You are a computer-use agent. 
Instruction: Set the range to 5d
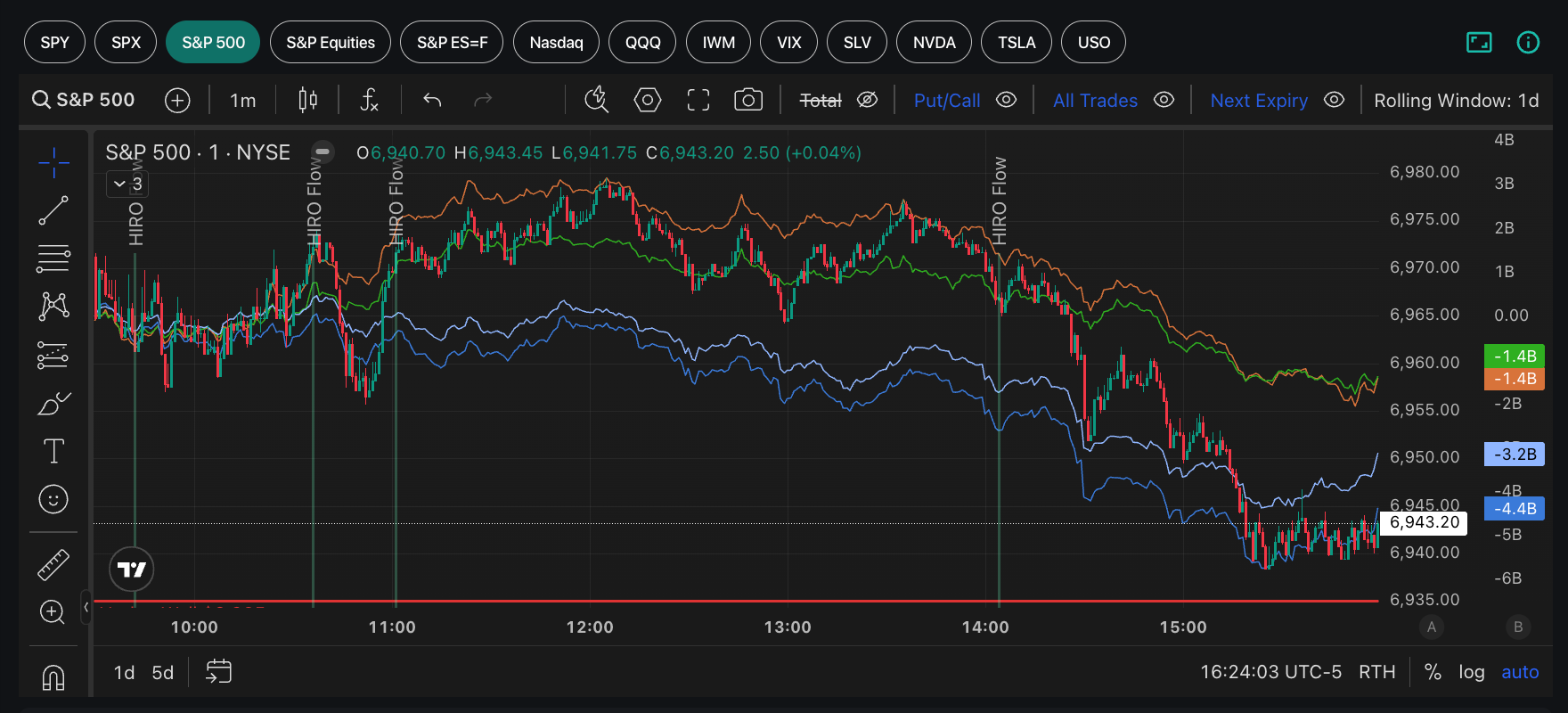(163, 672)
